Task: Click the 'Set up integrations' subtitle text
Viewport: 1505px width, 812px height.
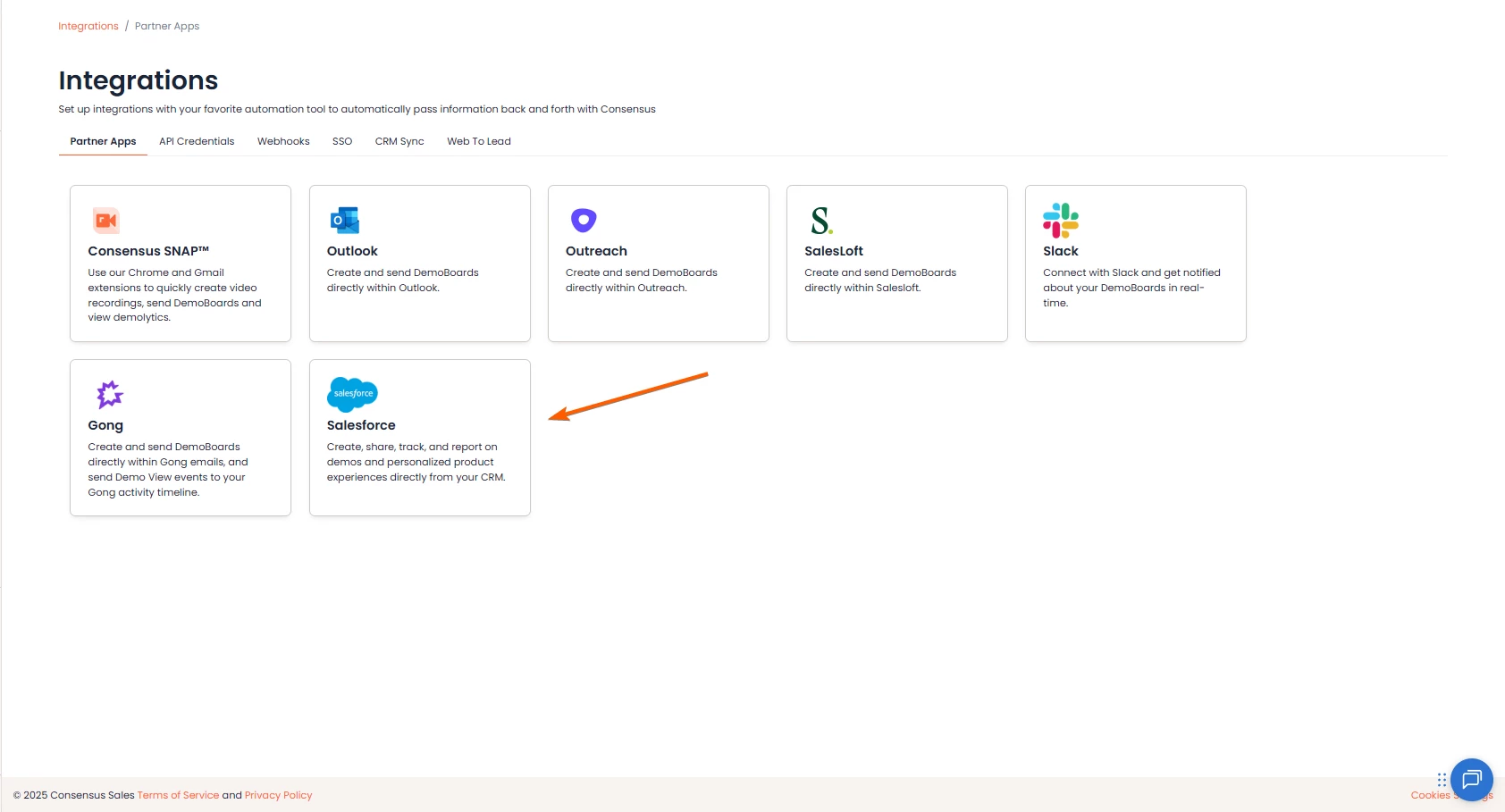Action: 357,109
